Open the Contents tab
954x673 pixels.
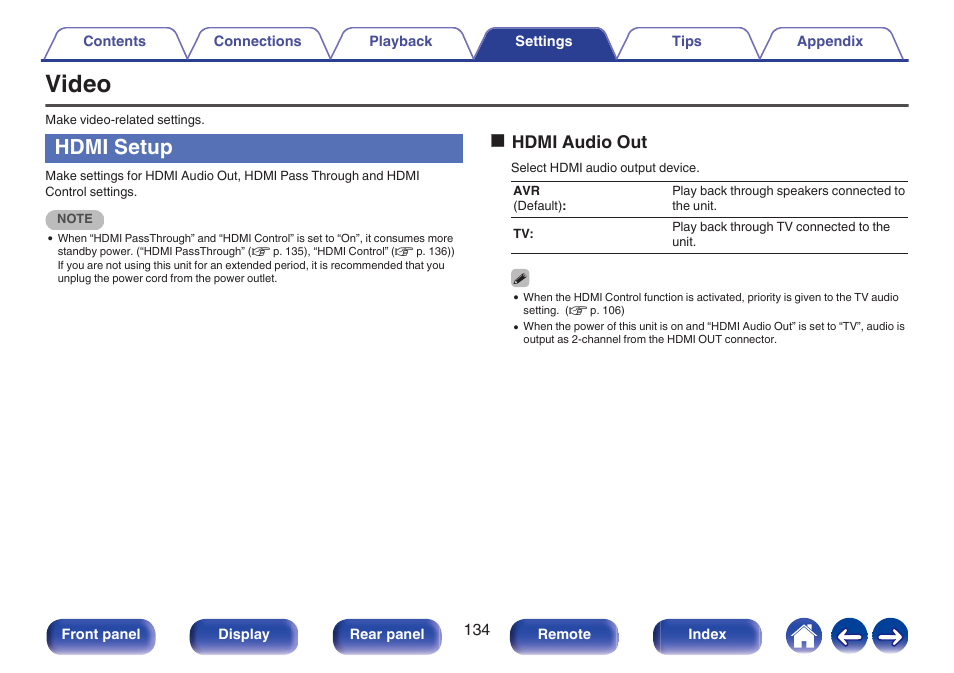click(114, 42)
